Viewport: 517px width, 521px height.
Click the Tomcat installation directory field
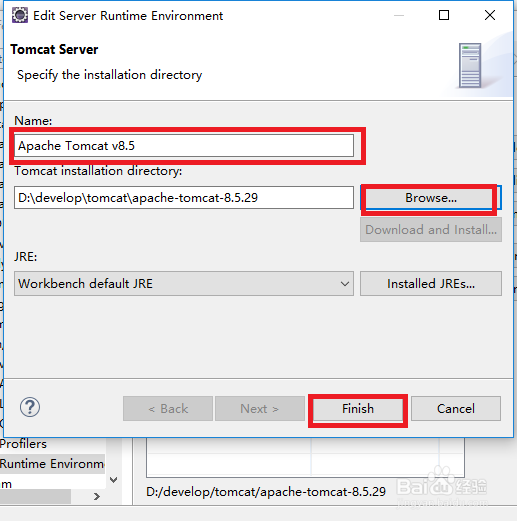point(184,198)
